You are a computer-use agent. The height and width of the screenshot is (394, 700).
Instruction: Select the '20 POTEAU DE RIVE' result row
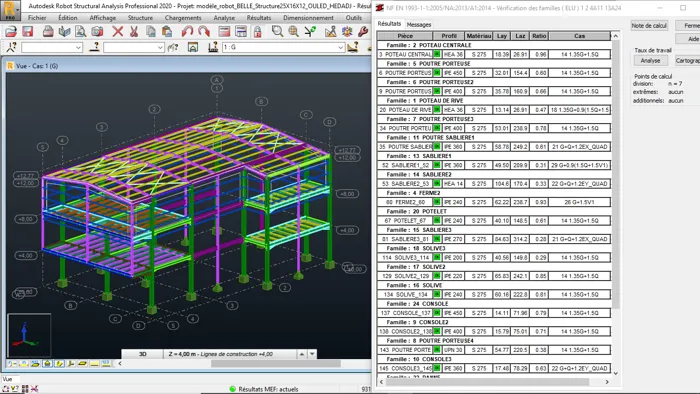(494, 110)
